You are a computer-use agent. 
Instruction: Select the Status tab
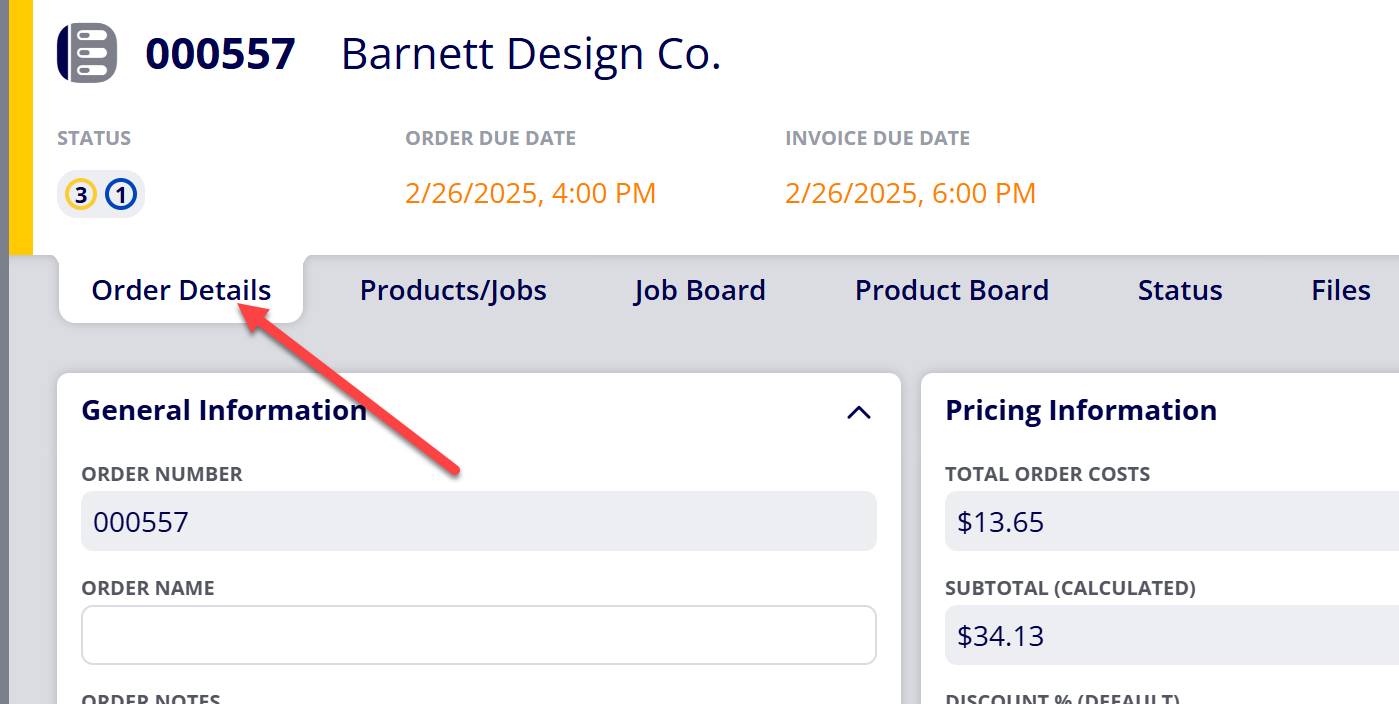pos(1180,290)
